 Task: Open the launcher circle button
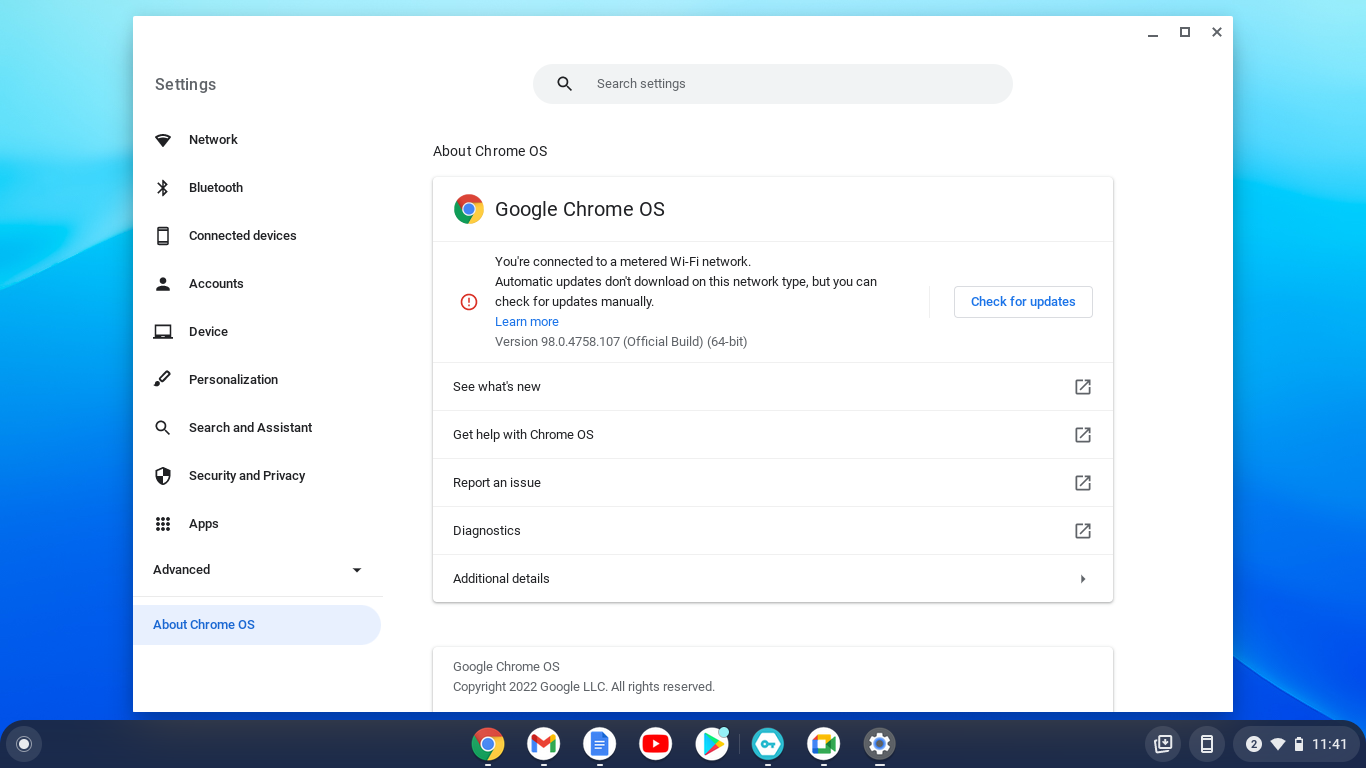(24, 744)
